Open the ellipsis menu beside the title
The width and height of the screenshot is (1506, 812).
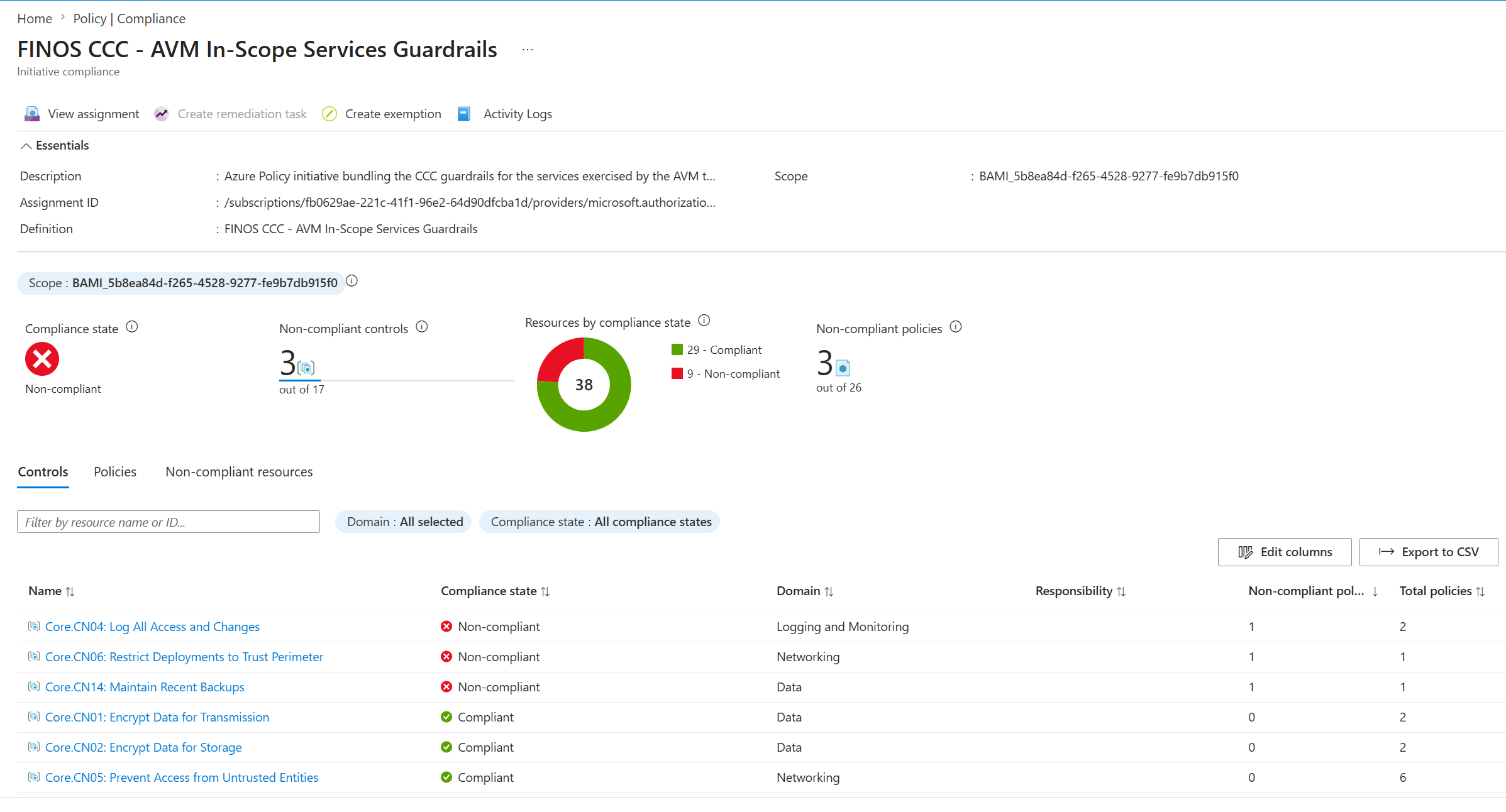(528, 50)
